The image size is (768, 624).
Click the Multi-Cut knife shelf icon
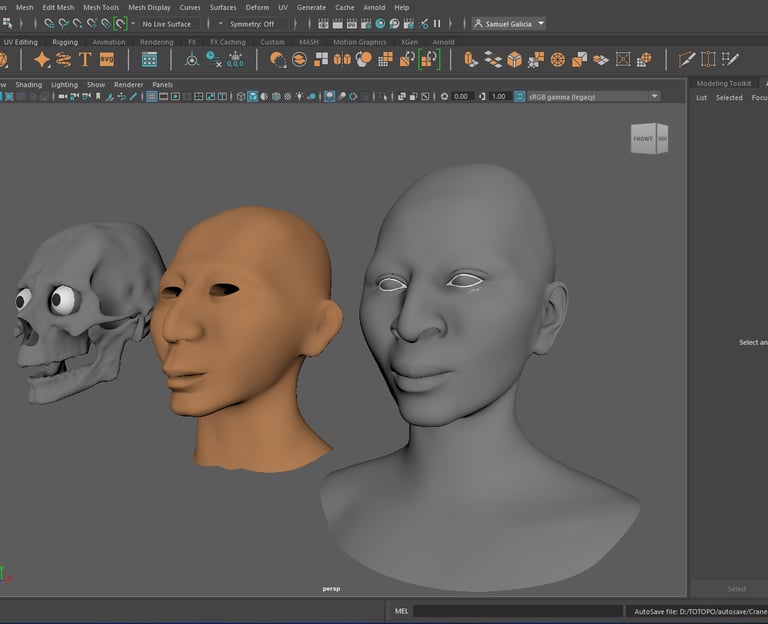point(687,60)
